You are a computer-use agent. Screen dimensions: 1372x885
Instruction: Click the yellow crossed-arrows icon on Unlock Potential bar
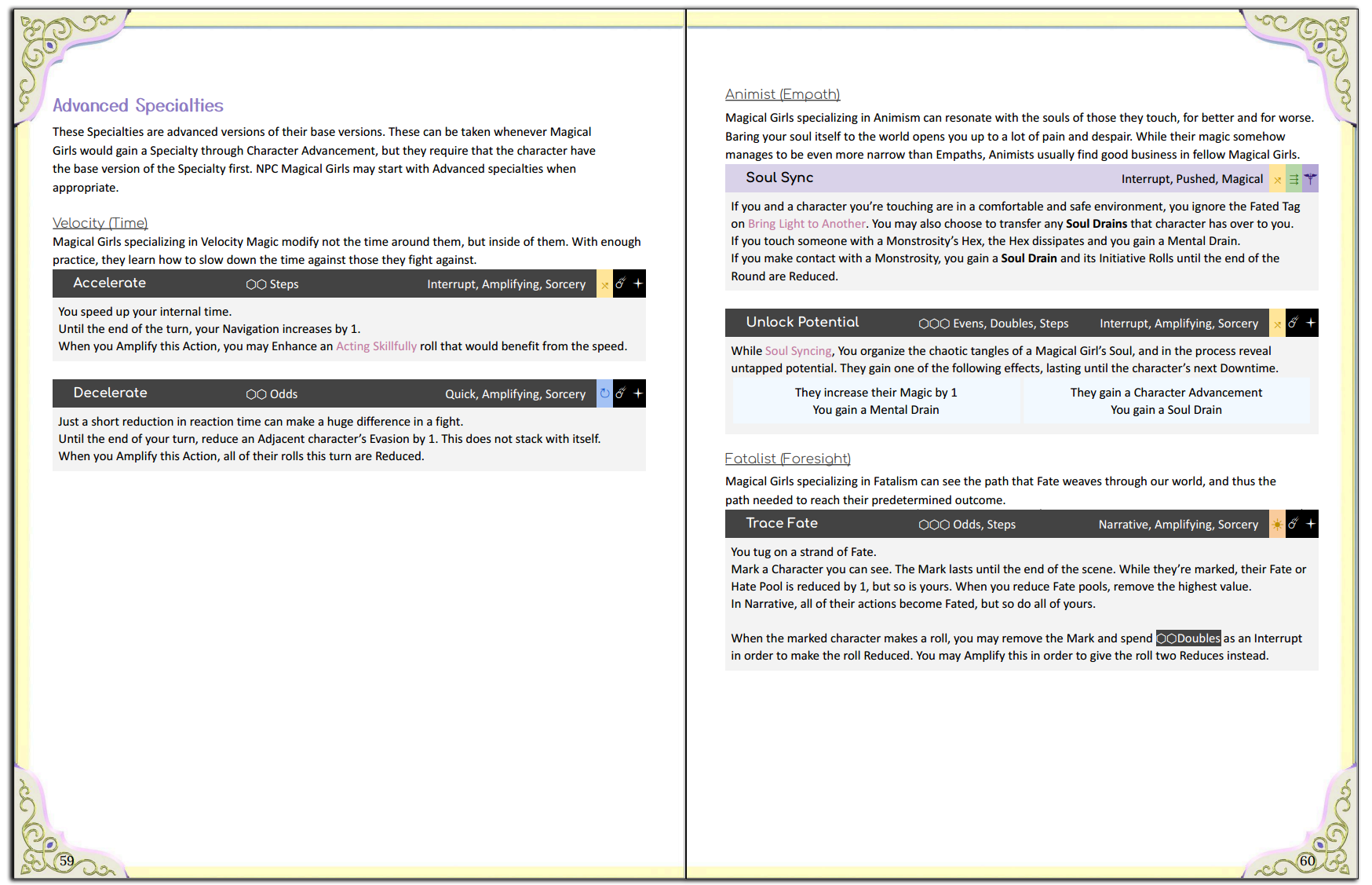tap(1278, 324)
